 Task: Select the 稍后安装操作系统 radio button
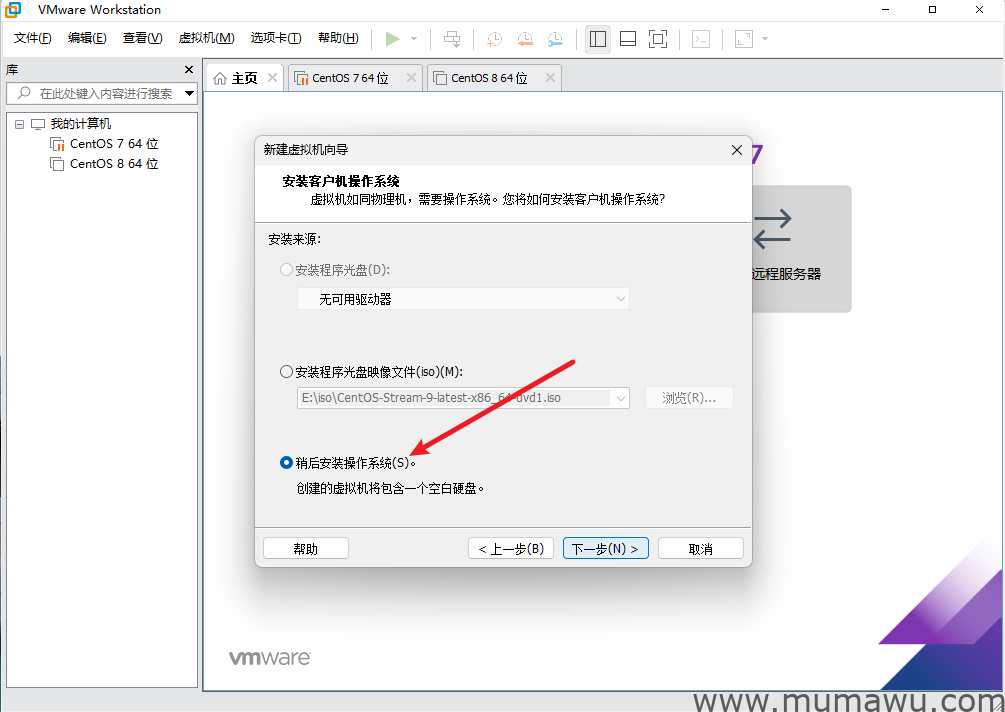point(287,462)
